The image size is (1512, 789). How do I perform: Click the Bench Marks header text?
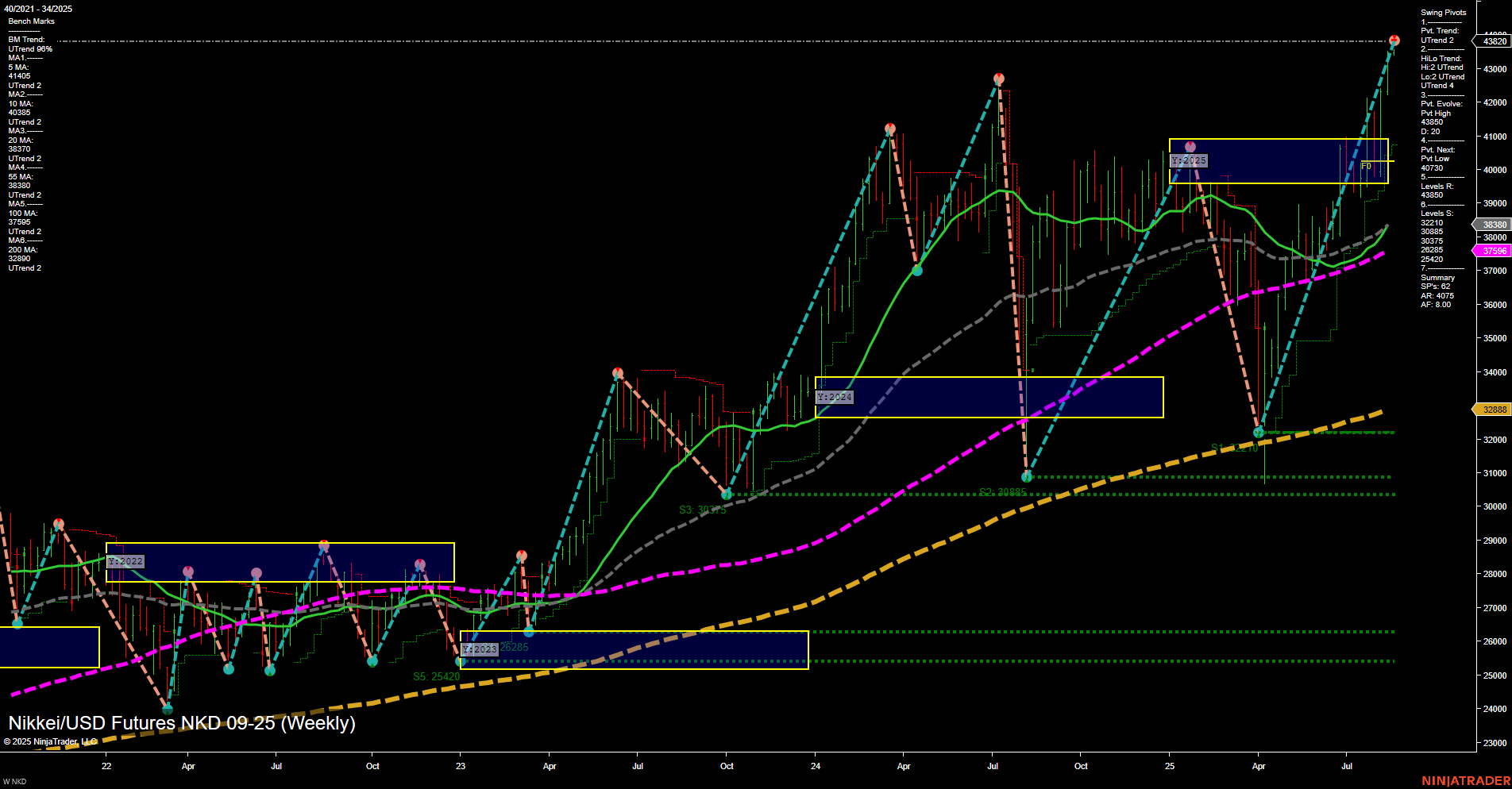[x=33, y=21]
